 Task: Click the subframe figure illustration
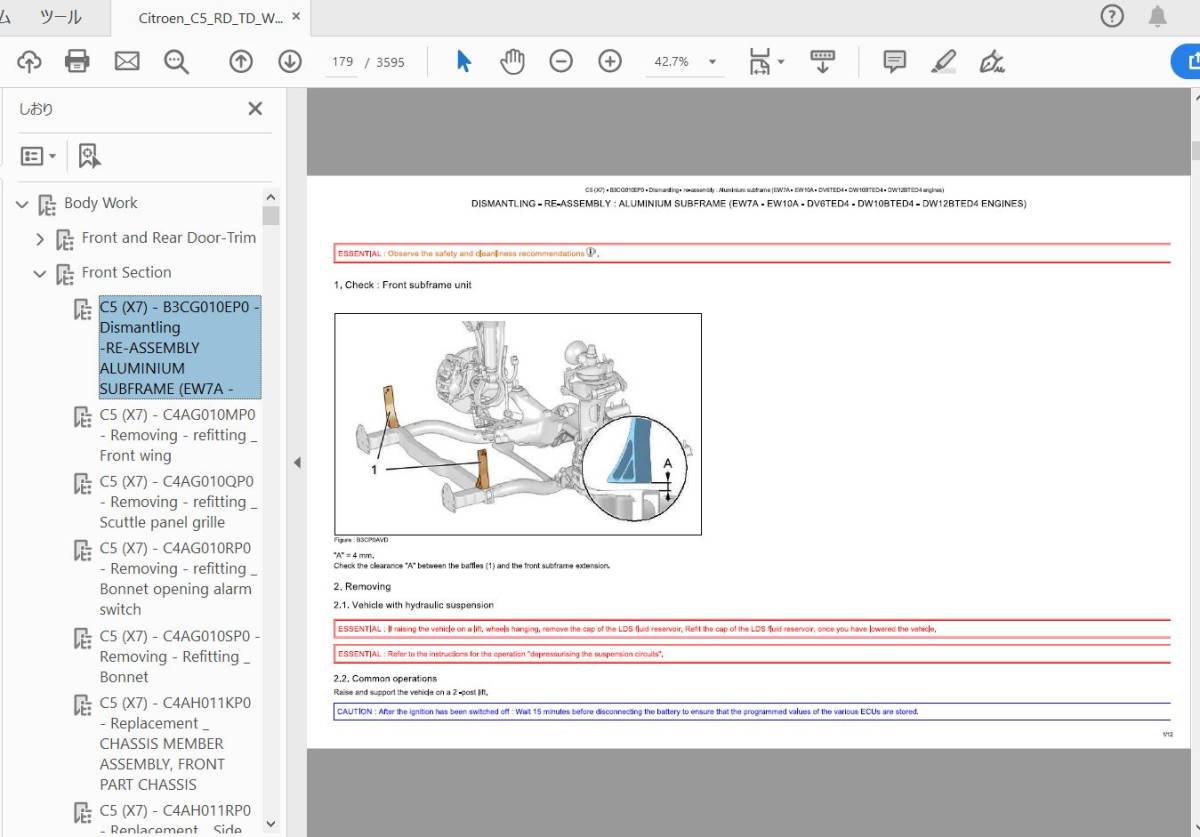pyautogui.click(x=517, y=424)
